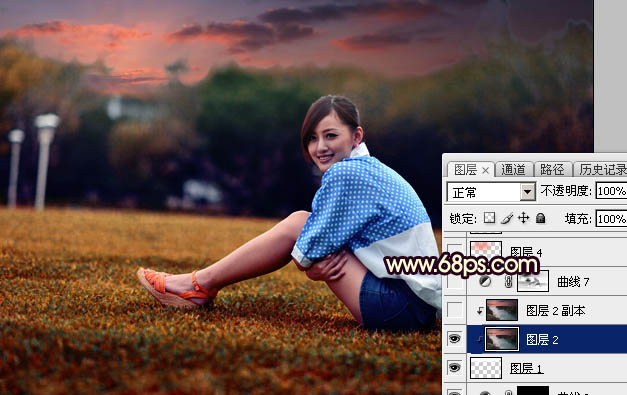
Task: Click the 图层 2 副本 clipping arrow icon
Action: tap(479, 311)
